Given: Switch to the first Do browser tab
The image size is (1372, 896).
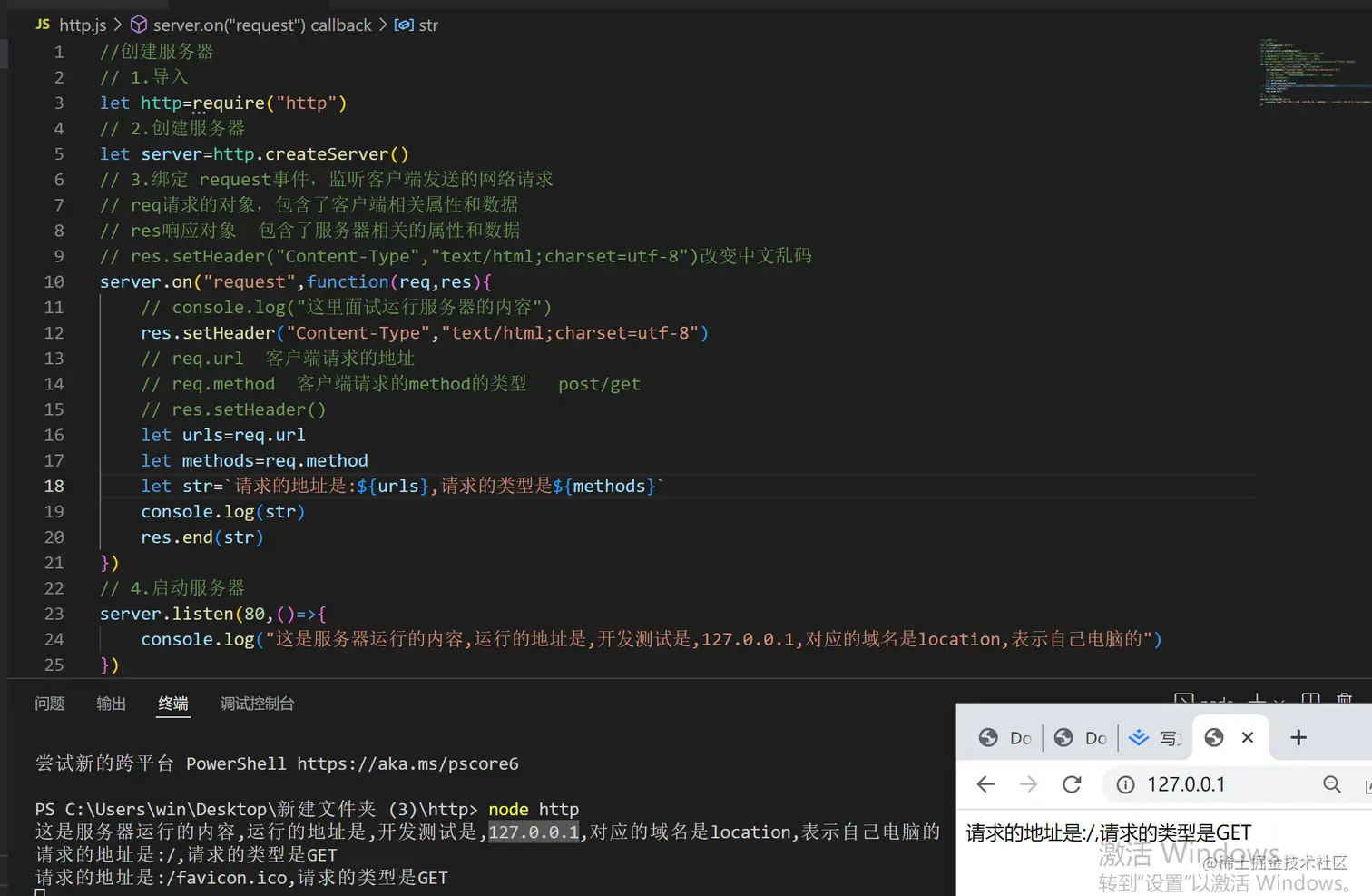Looking at the screenshot, I should point(1005,737).
